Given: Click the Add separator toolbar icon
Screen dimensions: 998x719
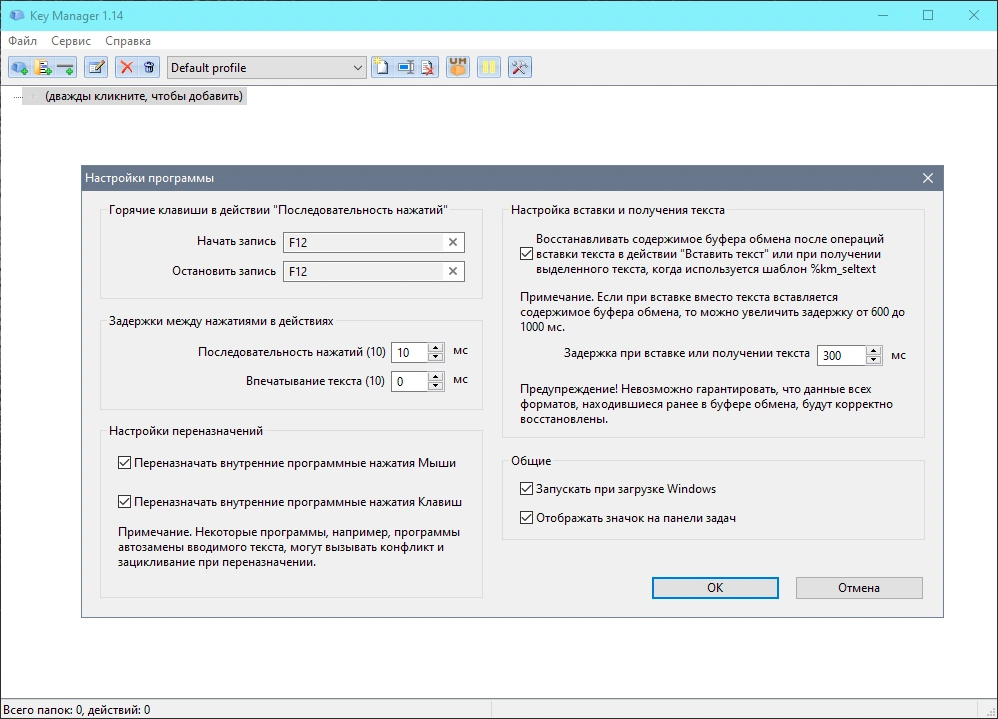Looking at the screenshot, I should [66, 67].
